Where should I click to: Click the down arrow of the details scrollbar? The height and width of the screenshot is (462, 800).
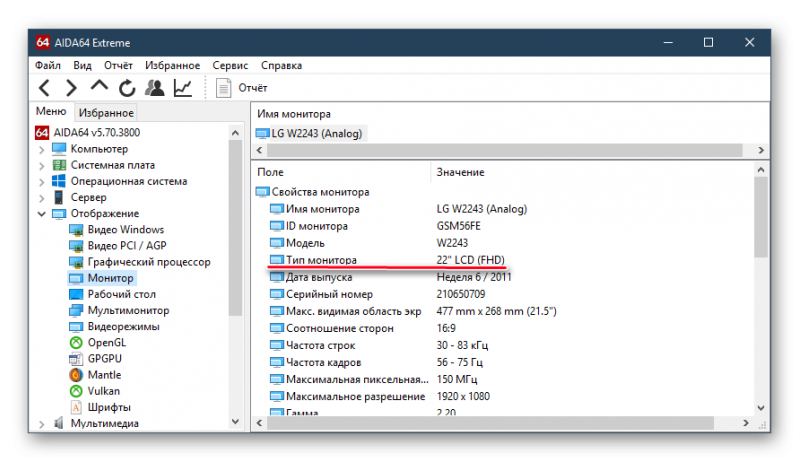pyautogui.click(x=761, y=408)
